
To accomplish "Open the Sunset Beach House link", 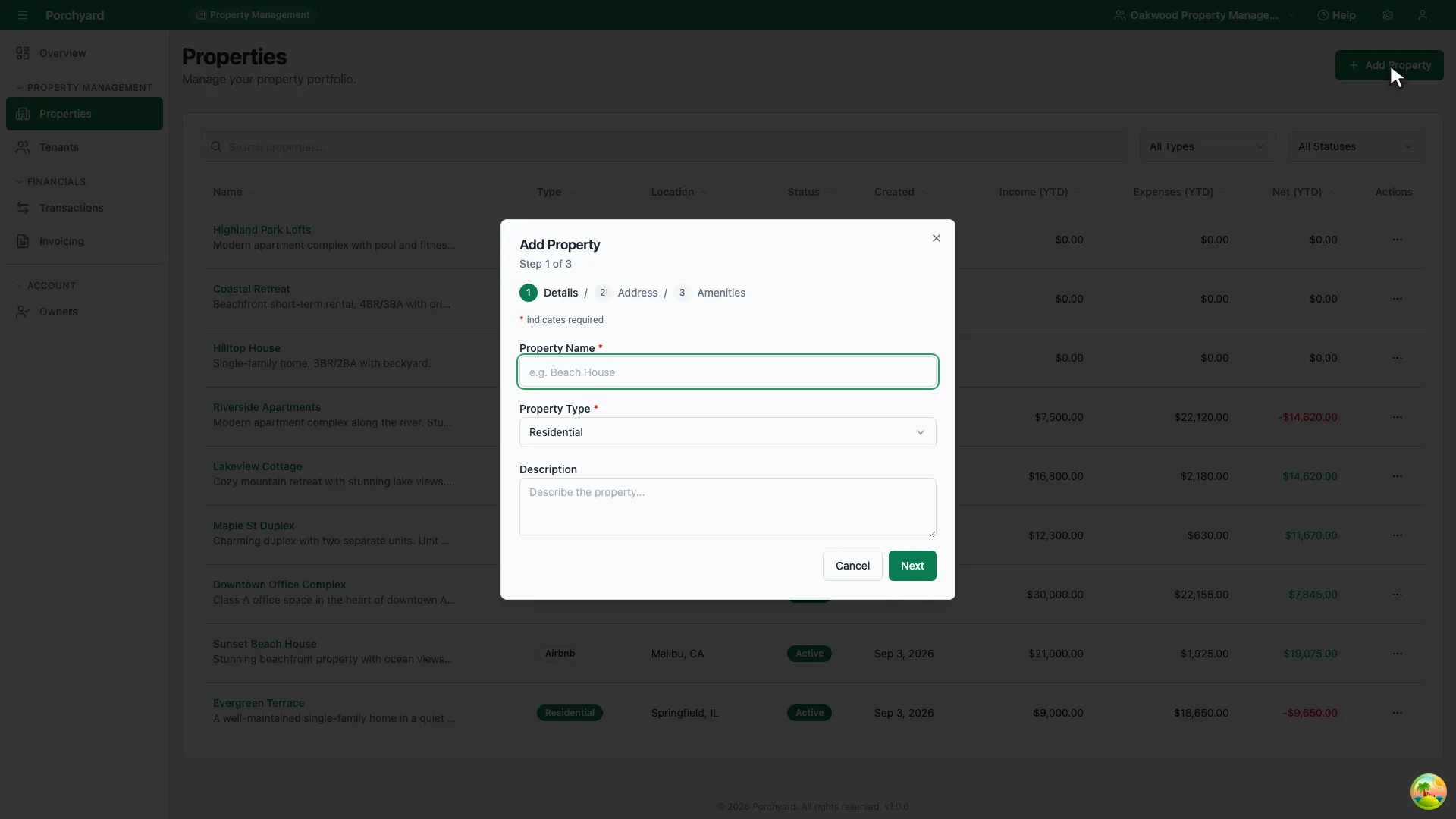I will pyautogui.click(x=265, y=644).
